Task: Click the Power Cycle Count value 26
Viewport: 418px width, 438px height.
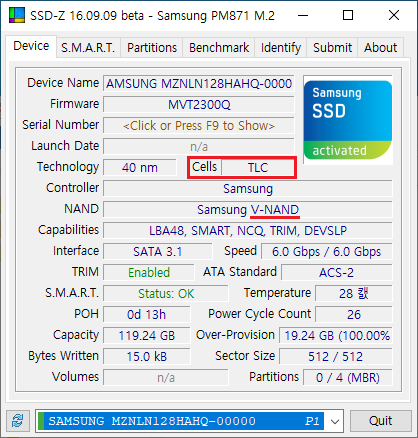Action: pyautogui.click(x=354, y=315)
